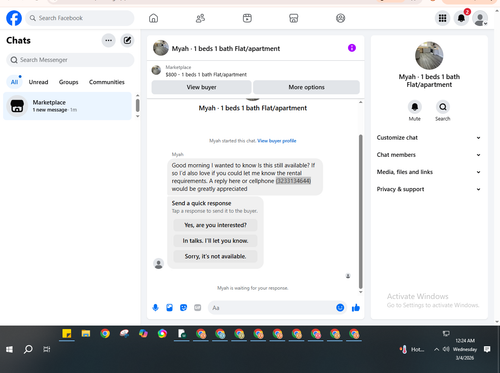This screenshot has height=373, width=500.
Task: Open the Marketplace icon in top navigation
Action: [x=293, y=18]
